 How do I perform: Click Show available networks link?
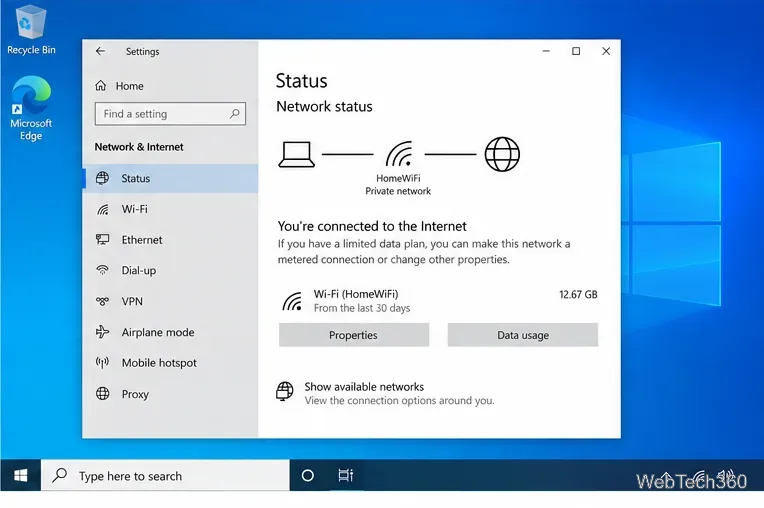(x=364, y=387)
